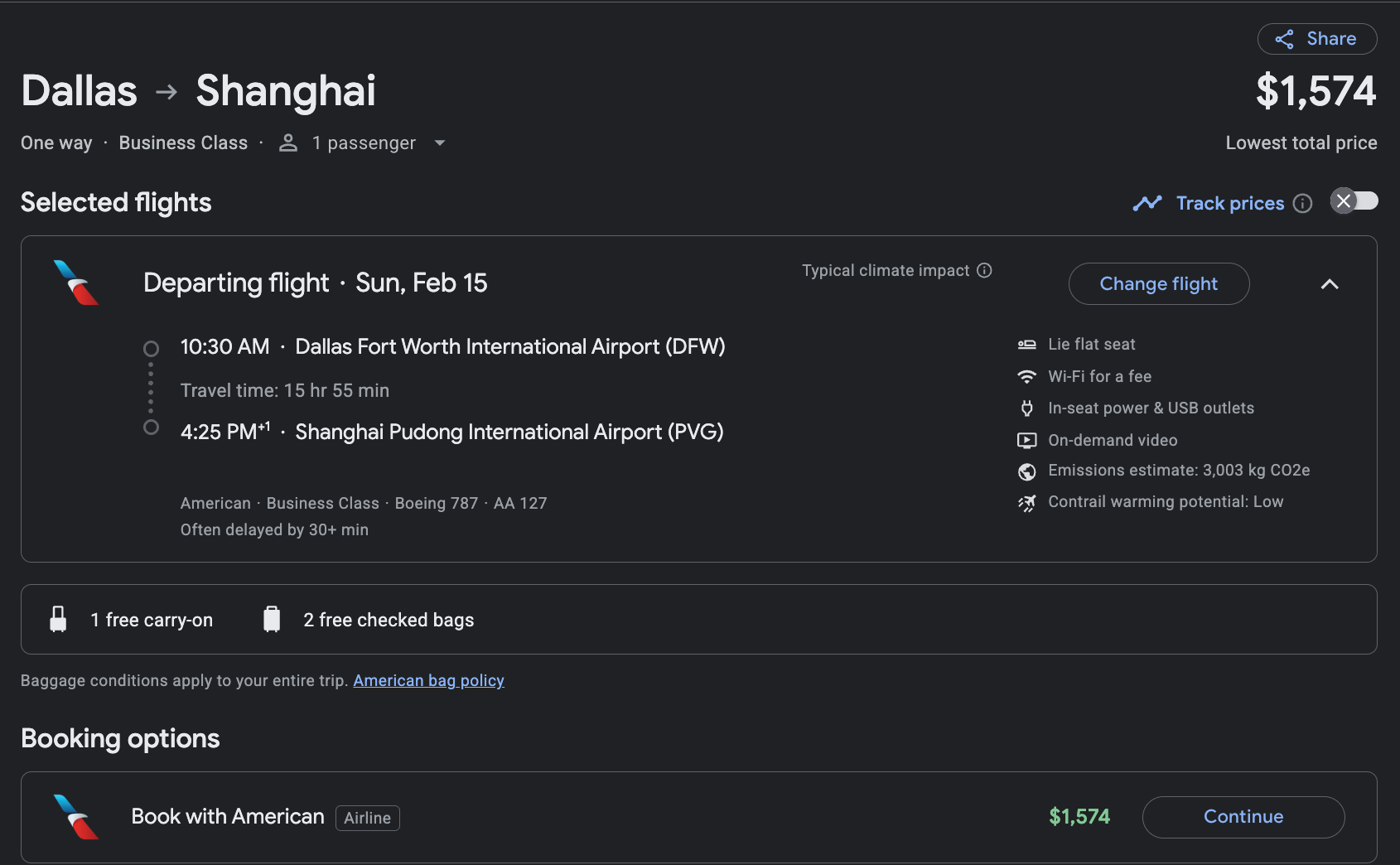The image size is (1400, 865).
Task: Click the emissions estimate globe icon
Action: pyautogui.click(x=1027, y=471)
